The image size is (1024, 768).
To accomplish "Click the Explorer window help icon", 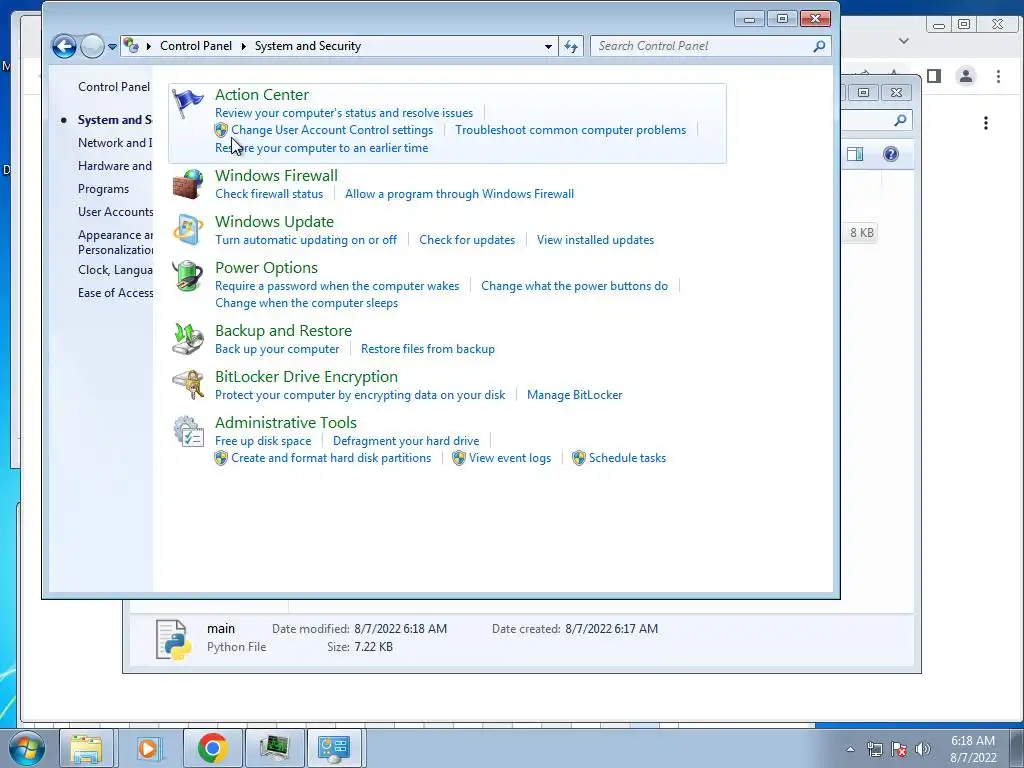I will pos(891,154).
